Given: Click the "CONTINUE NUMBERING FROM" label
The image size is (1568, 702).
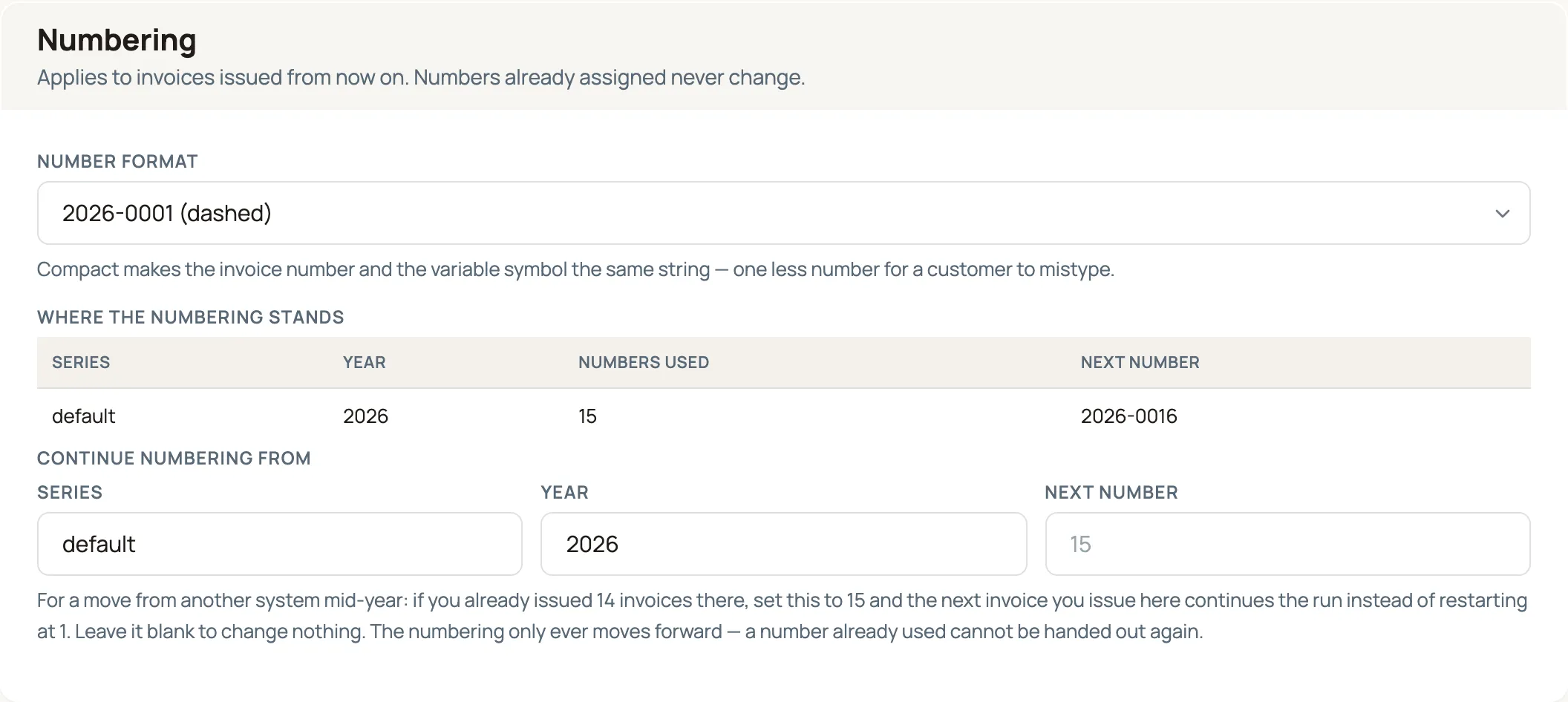Looking at the screenshot, I should [174, 458].
